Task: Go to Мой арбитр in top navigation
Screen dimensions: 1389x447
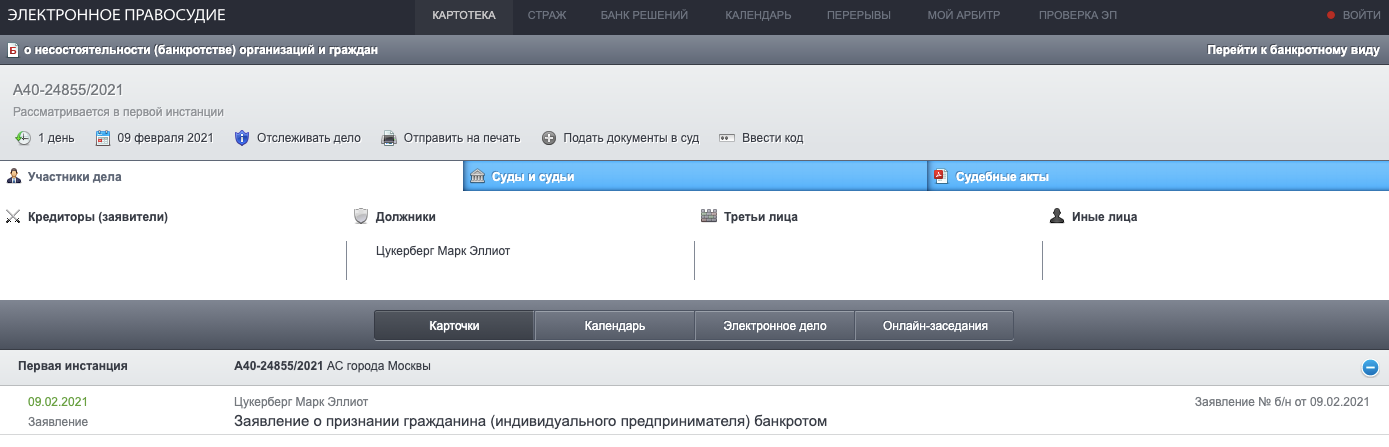Action: coord(964,15)
